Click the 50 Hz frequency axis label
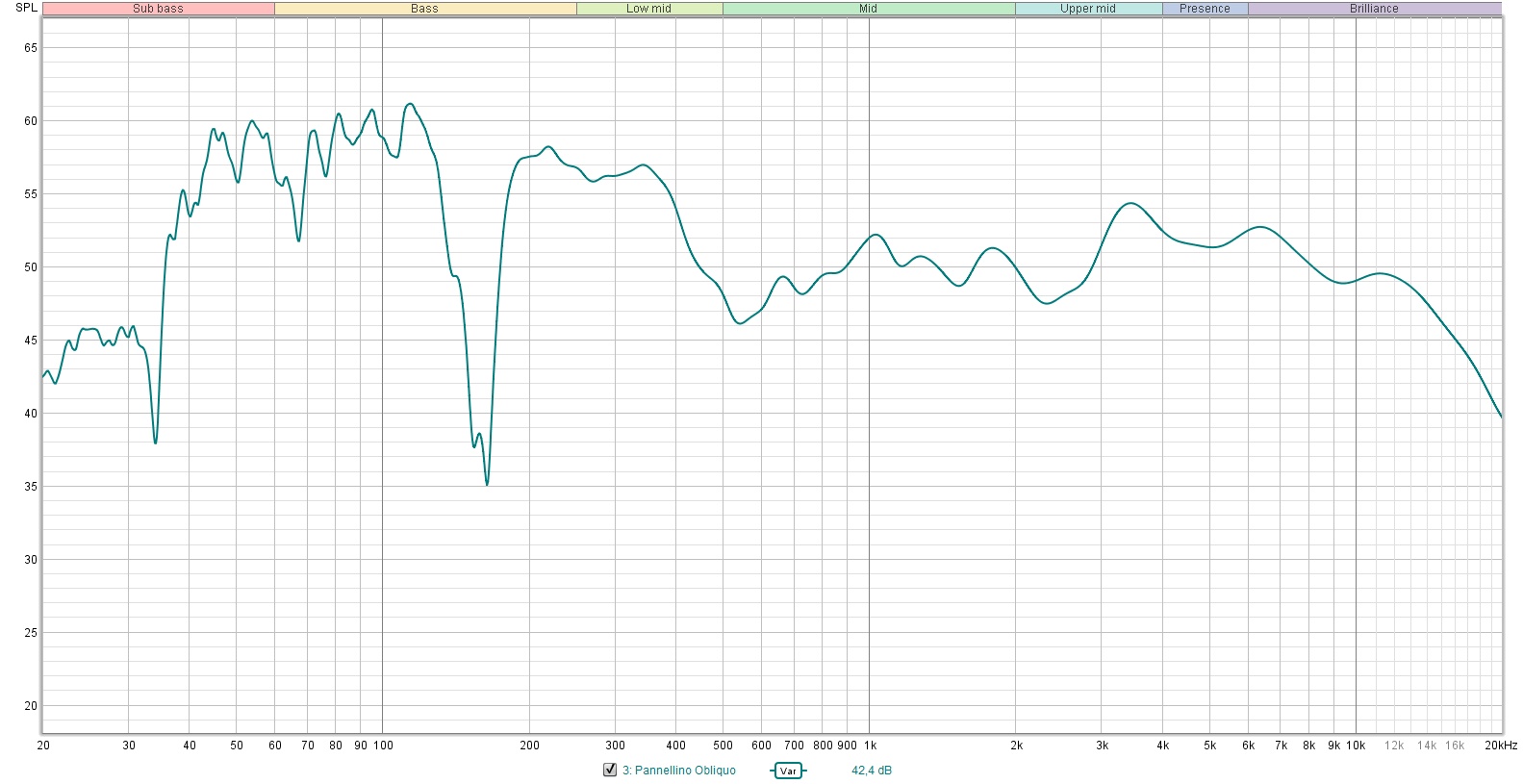Screen dimensions: 1523x784 [237, 746]
